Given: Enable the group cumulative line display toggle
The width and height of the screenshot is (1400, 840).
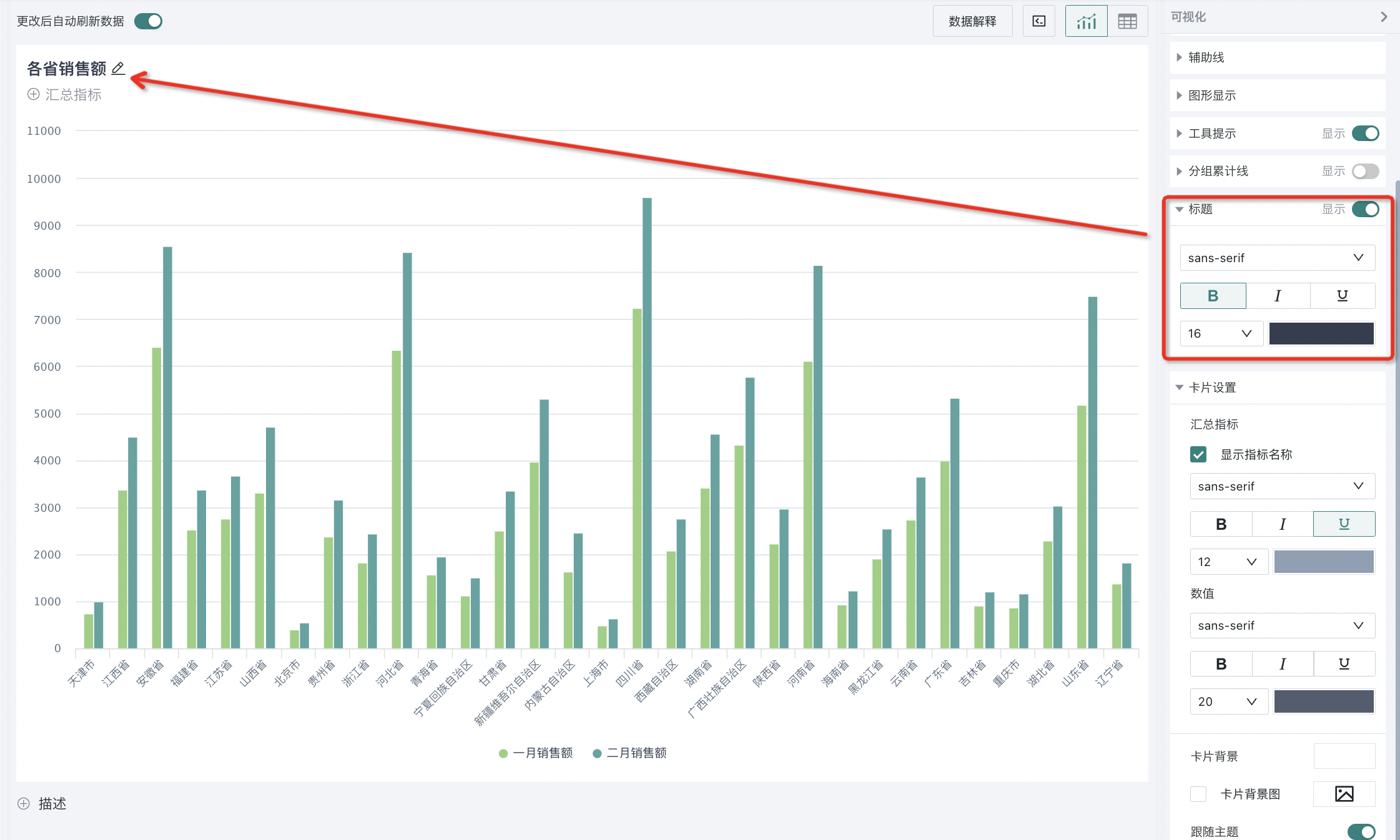Looking at the screenshot, I should coord(1365,171).
